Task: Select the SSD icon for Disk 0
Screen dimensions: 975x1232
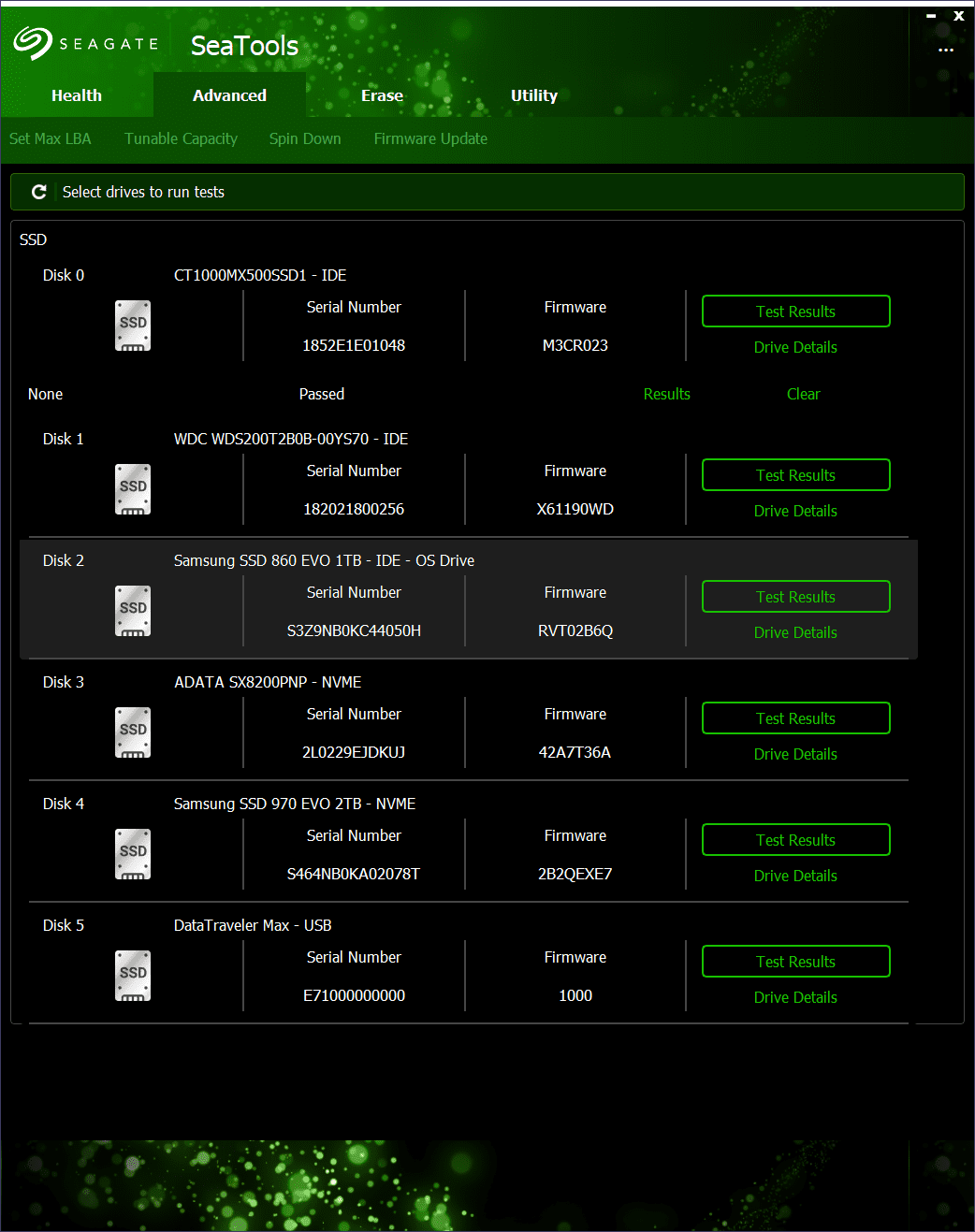Action: tap(133, 326)
